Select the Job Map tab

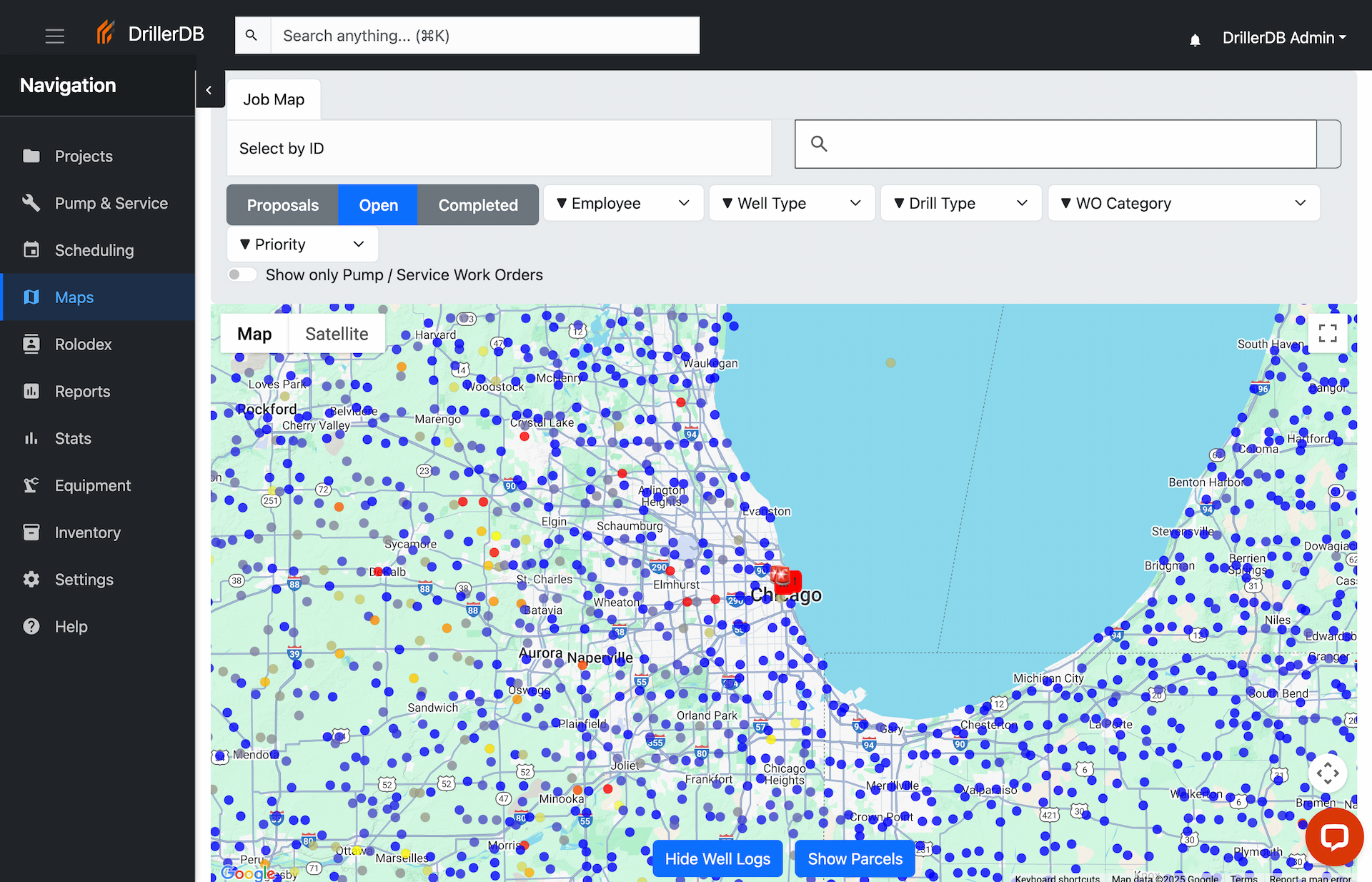(x=274, y=99)
